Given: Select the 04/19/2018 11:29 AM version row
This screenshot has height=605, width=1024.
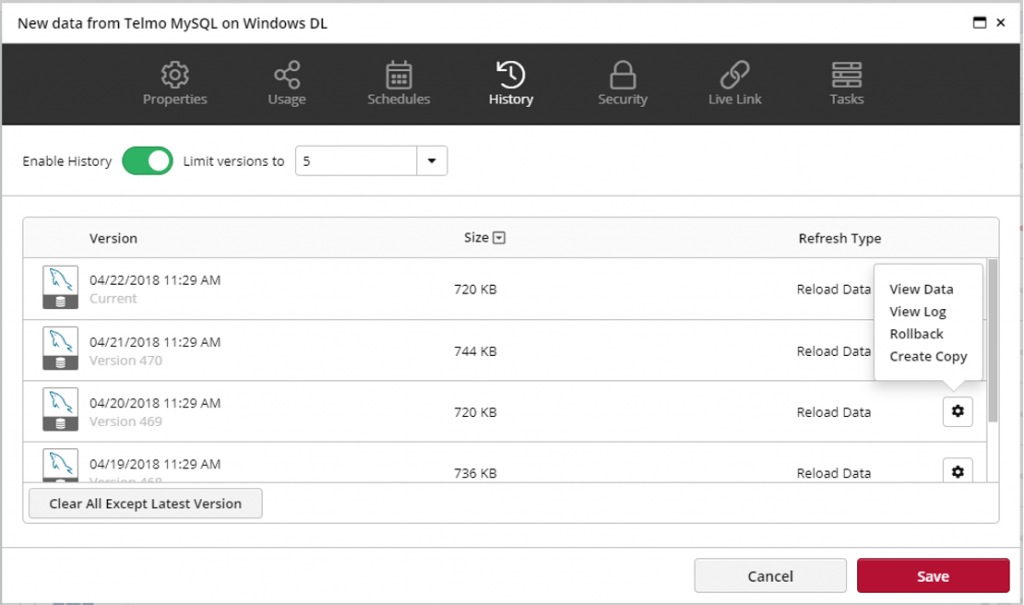Looking at the screenshot, I should pyautogui.click(x=505, y=463).
